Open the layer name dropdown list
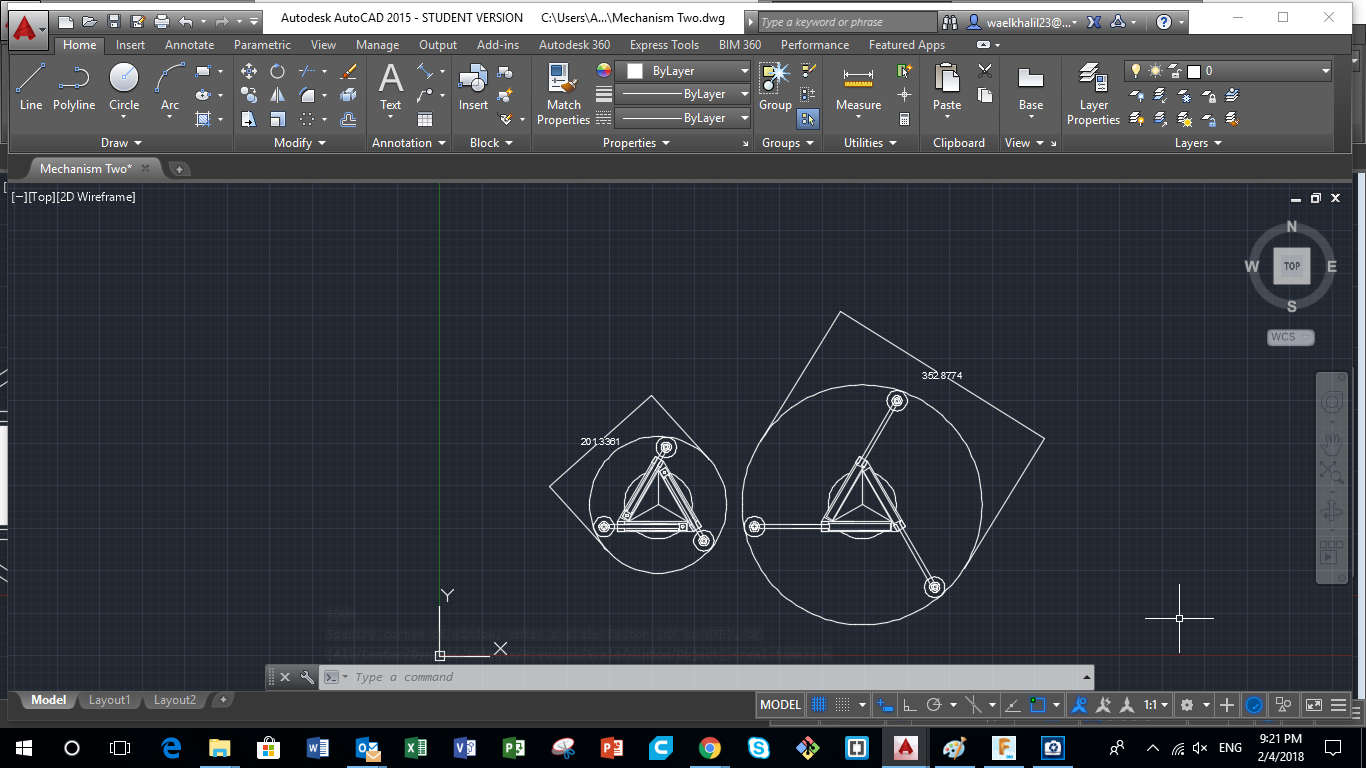 pyautogui.click(x=1325, y=71)
